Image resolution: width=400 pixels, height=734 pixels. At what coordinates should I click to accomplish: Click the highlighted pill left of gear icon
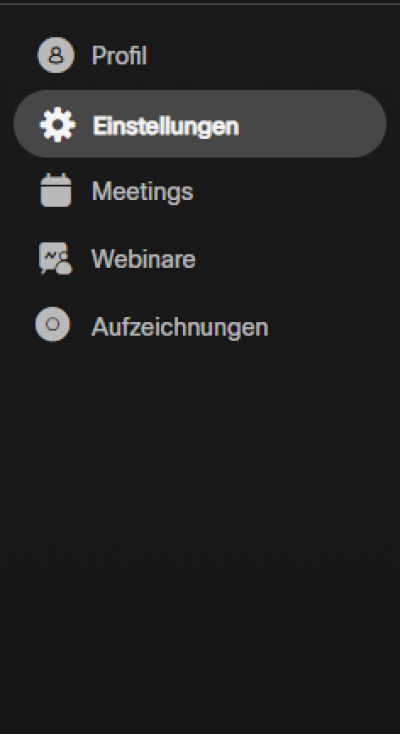coord(27,124)
